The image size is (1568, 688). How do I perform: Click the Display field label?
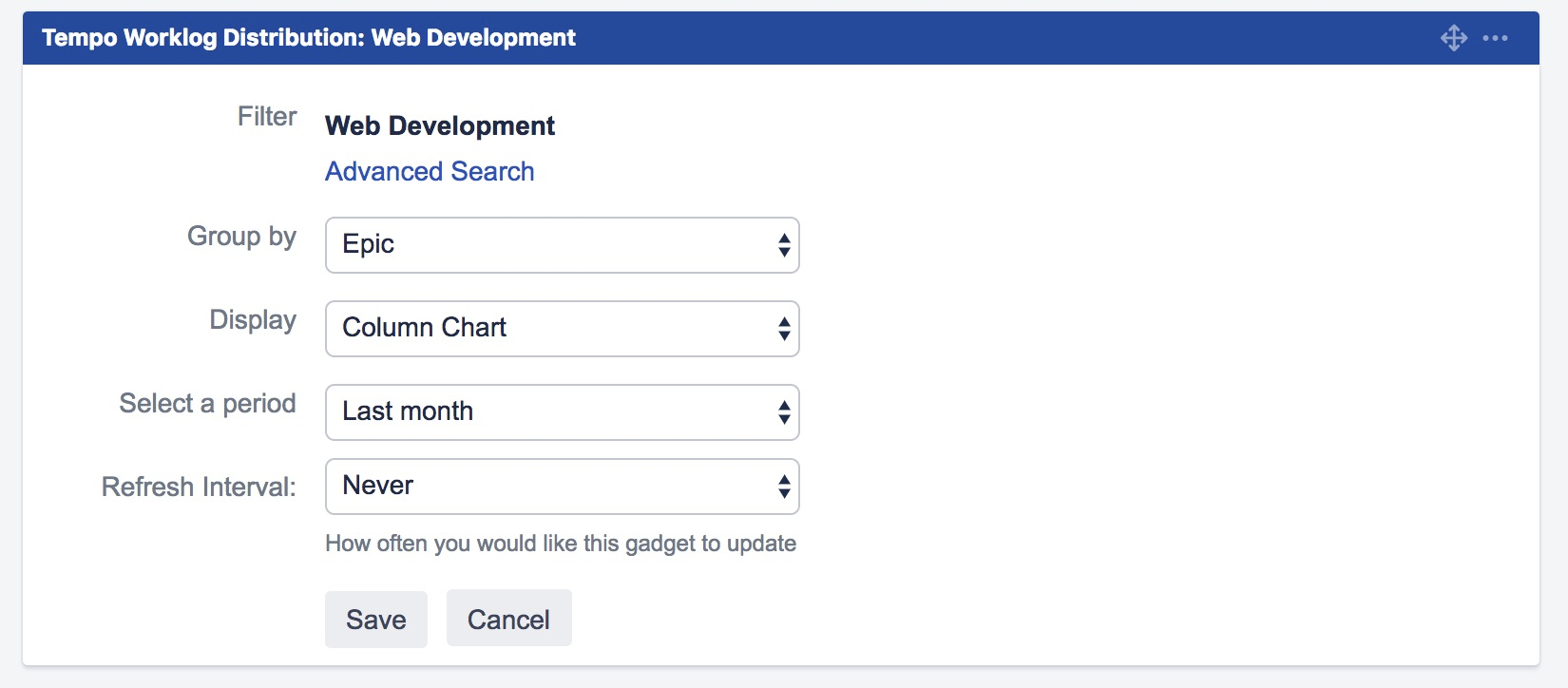[253, 319]
